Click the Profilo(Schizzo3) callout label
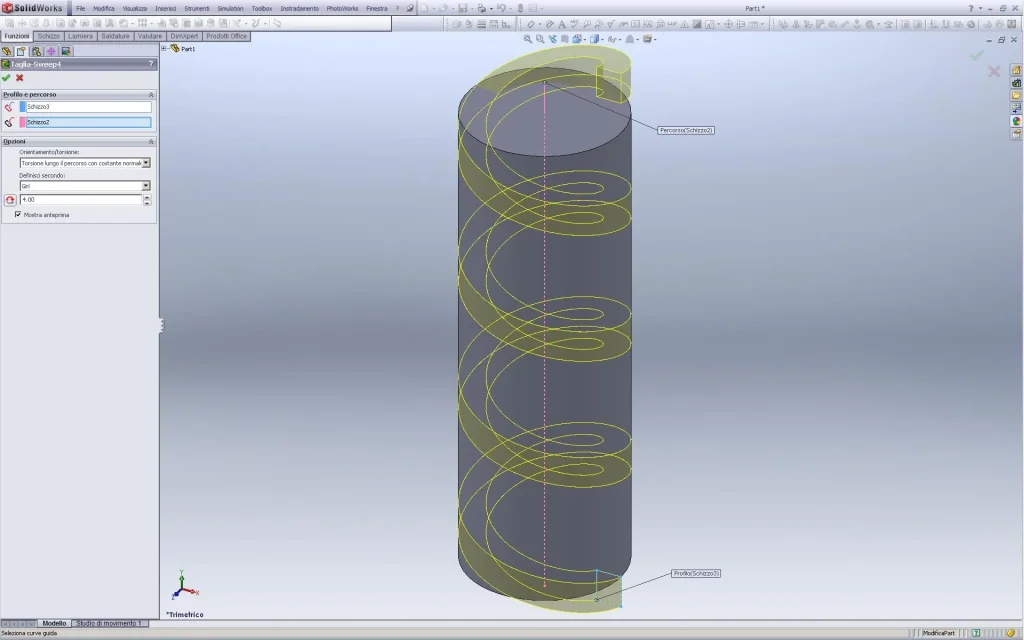 pos(696,573)
